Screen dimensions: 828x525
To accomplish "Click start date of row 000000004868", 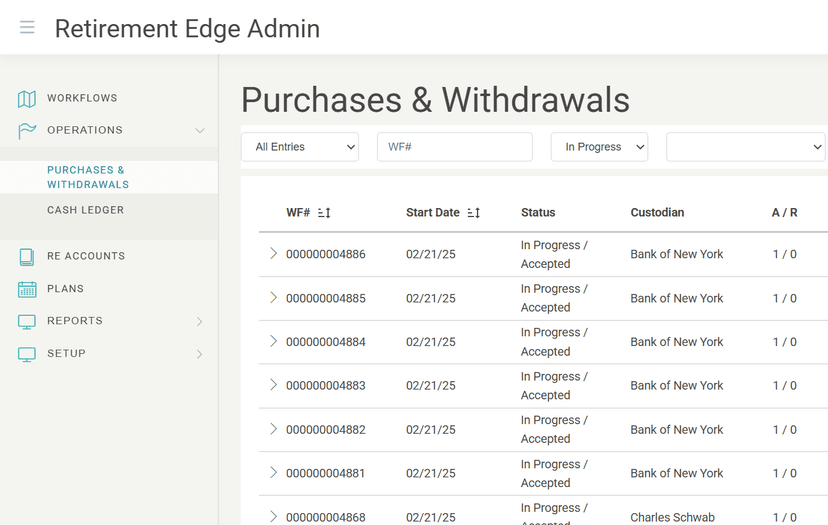I will [x=431, y=518].
